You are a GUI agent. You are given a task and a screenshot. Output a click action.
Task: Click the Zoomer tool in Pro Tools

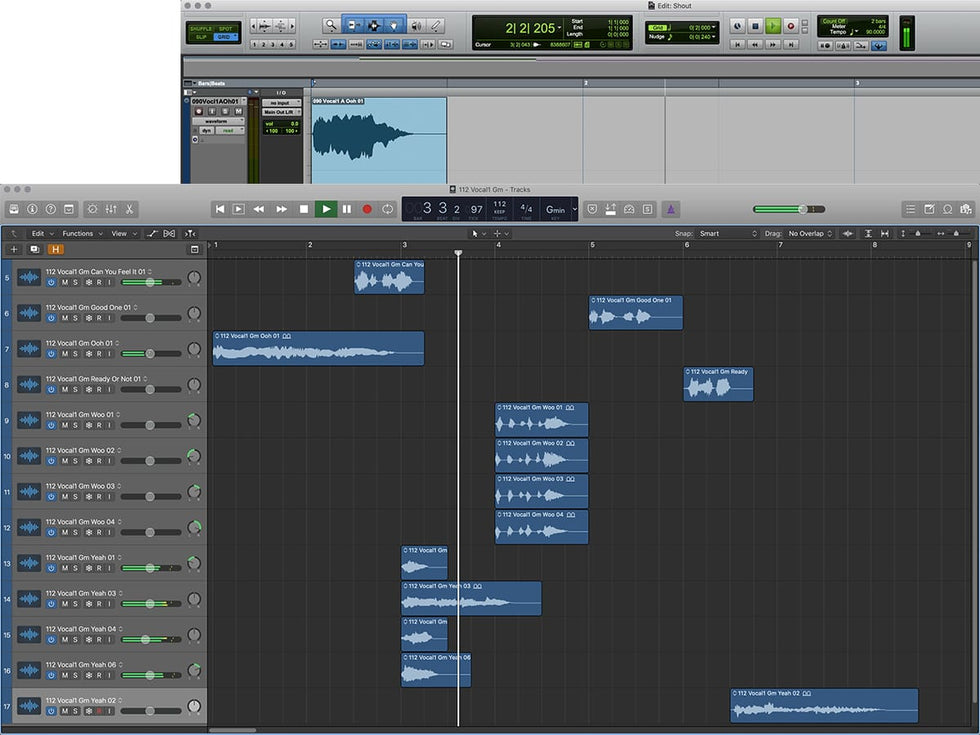click(331, 25)
